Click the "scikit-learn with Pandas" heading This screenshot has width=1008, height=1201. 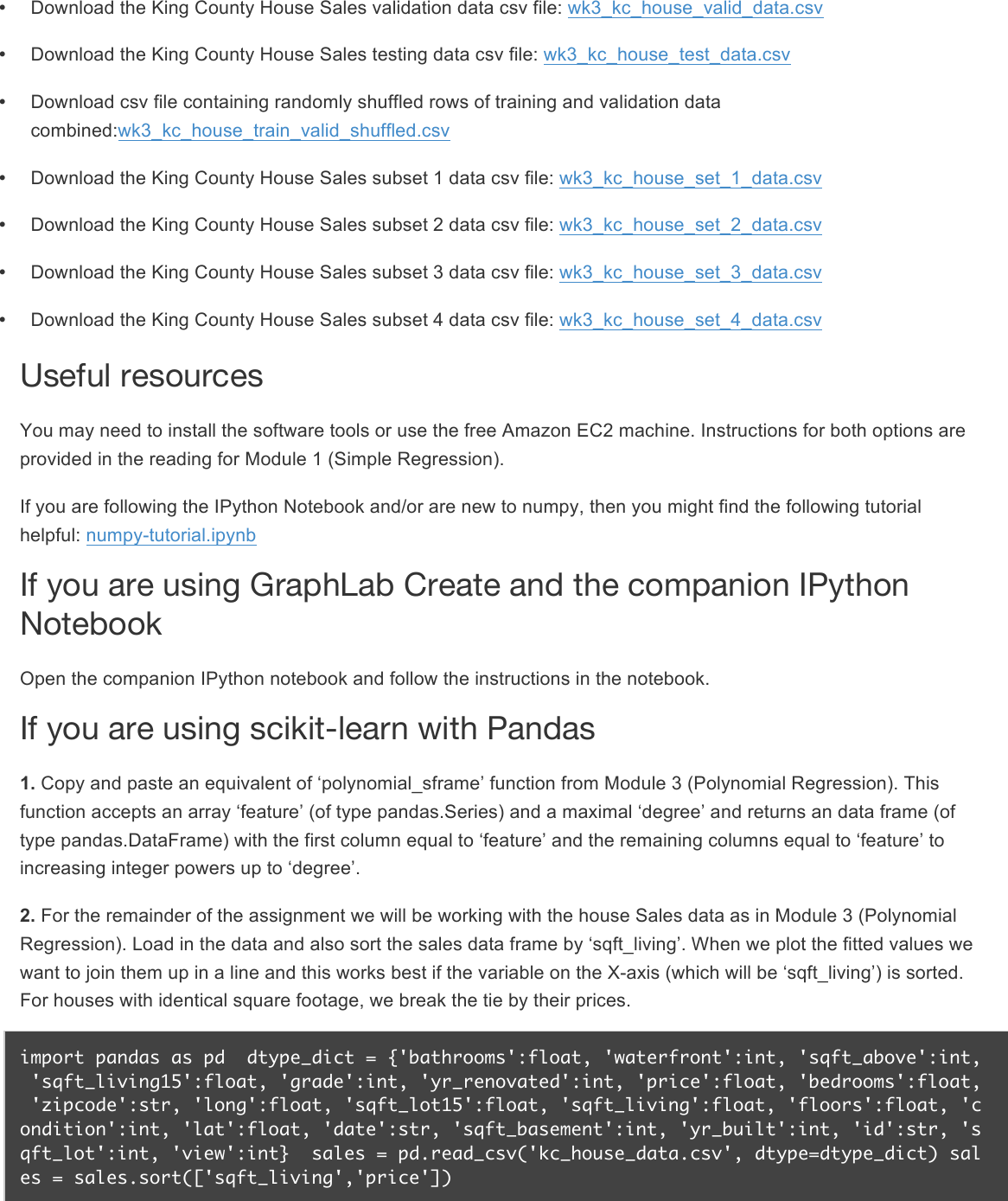click(x=307, y=729)
